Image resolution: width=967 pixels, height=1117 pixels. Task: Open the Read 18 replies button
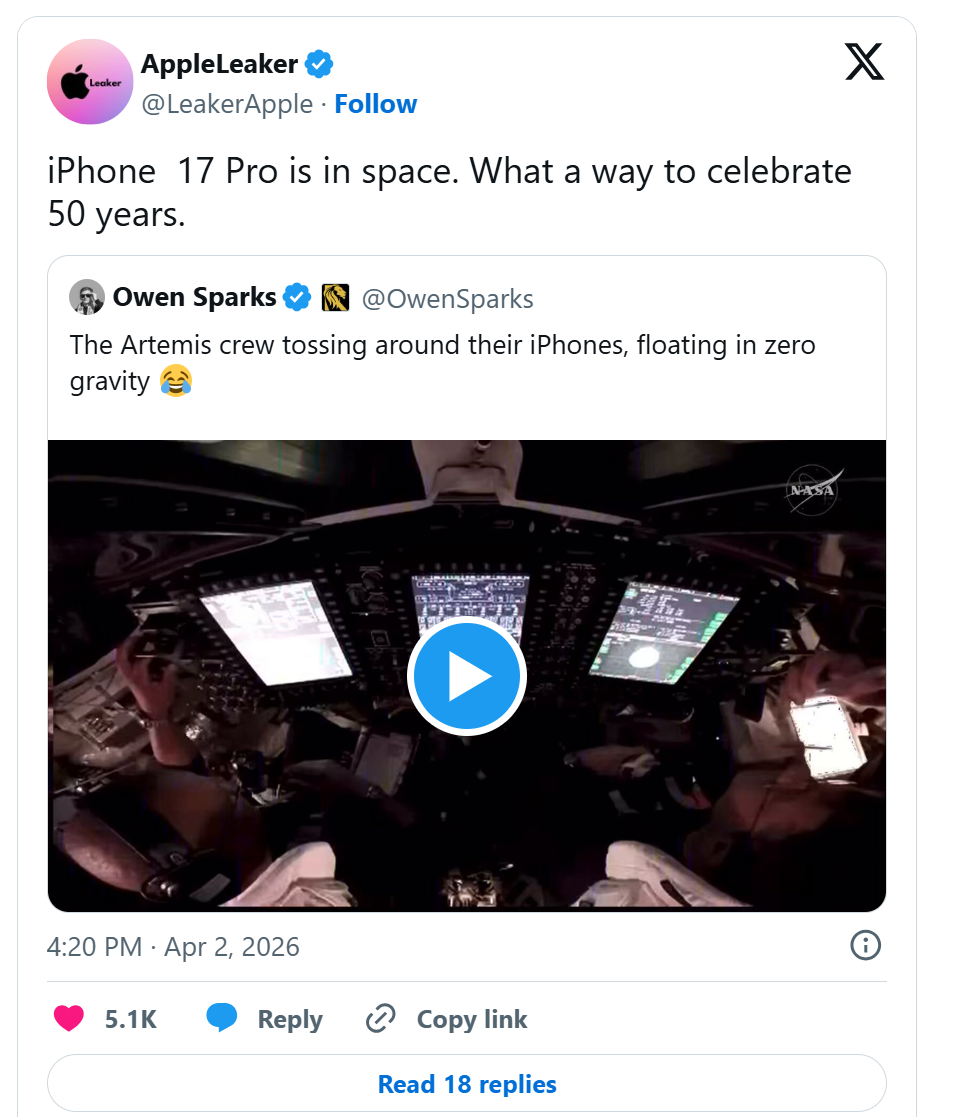pyautogui.click(x=467, y=1084)
